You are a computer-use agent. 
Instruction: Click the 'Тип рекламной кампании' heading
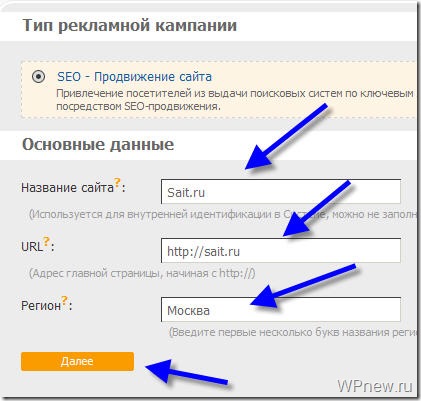pos(129,25)
